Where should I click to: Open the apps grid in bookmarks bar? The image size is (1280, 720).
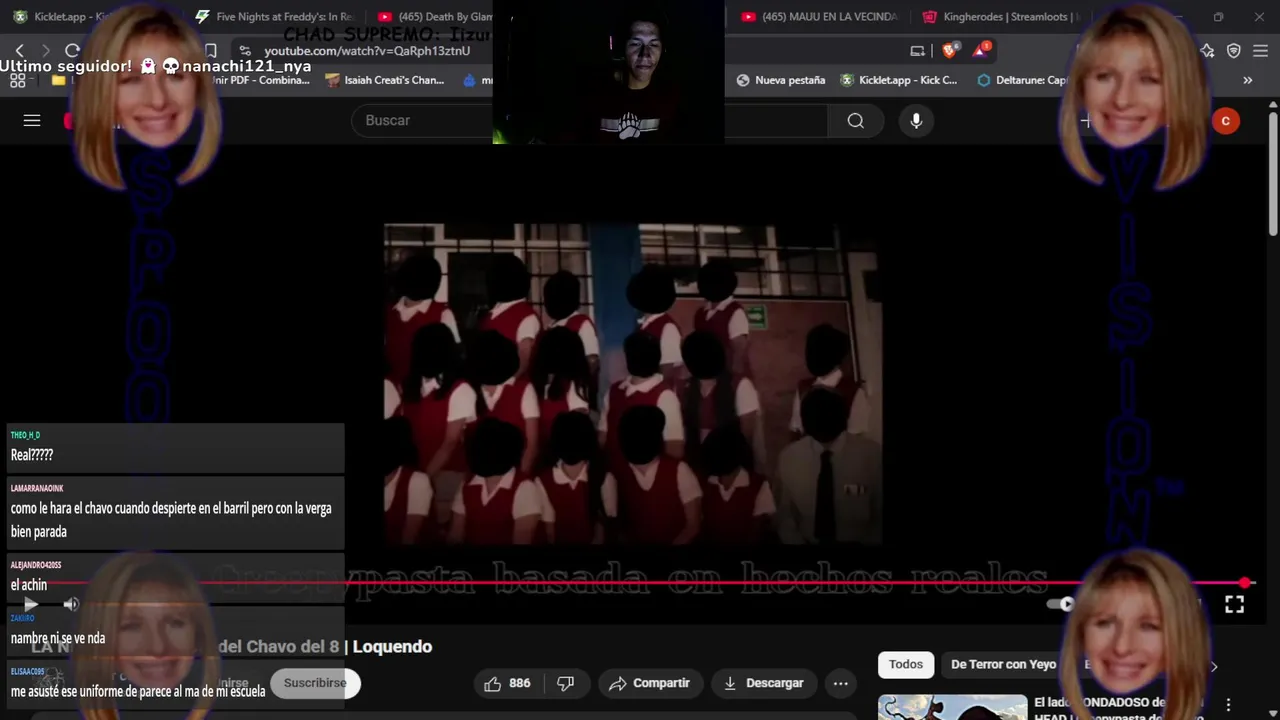17,80
